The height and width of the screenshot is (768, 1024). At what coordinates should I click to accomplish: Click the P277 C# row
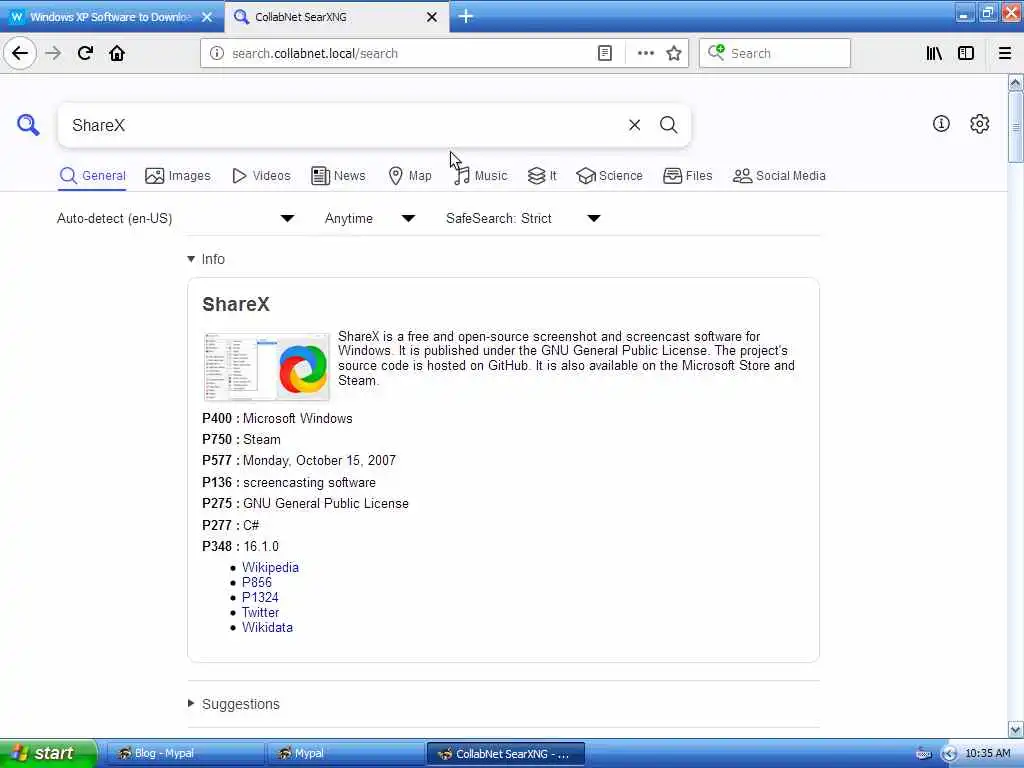click(231, 525)
